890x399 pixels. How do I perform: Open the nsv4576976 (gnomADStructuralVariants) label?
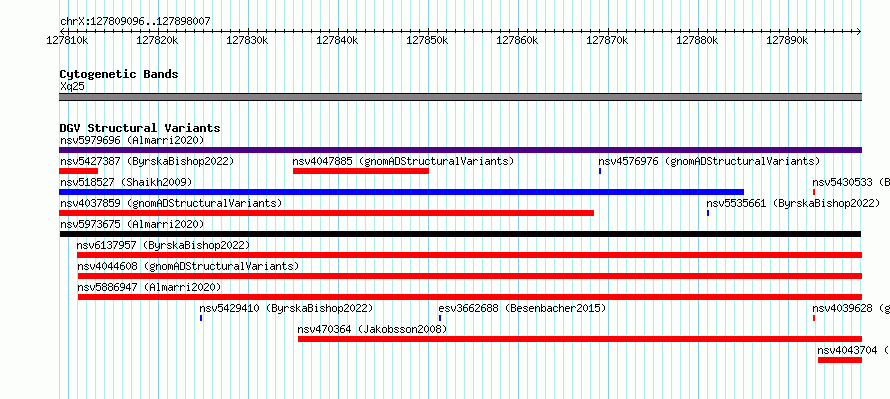click(x=709, y=161)
